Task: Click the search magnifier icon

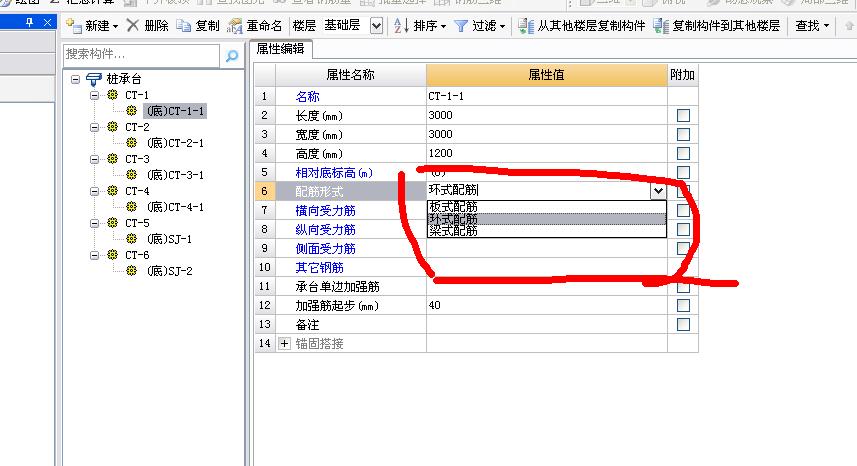Action: (x=232, y=56)
